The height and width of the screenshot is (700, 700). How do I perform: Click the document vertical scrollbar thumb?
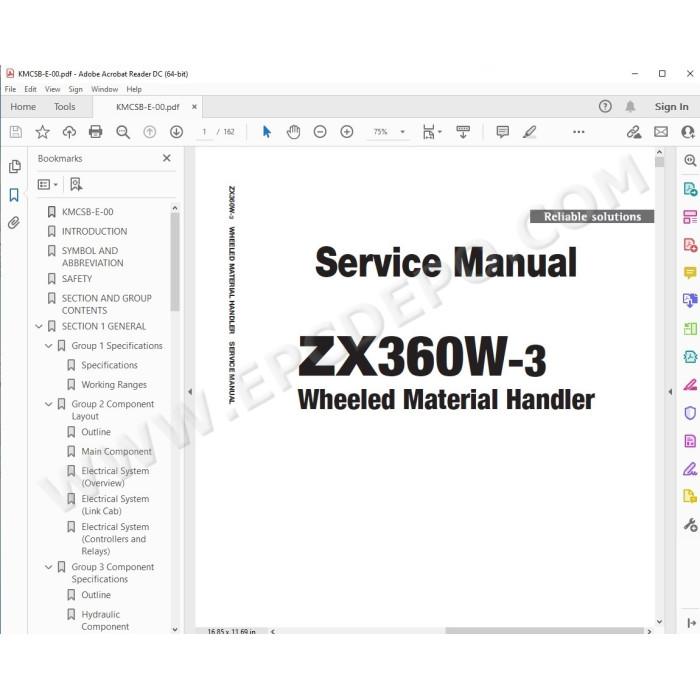tap(659, 162)
